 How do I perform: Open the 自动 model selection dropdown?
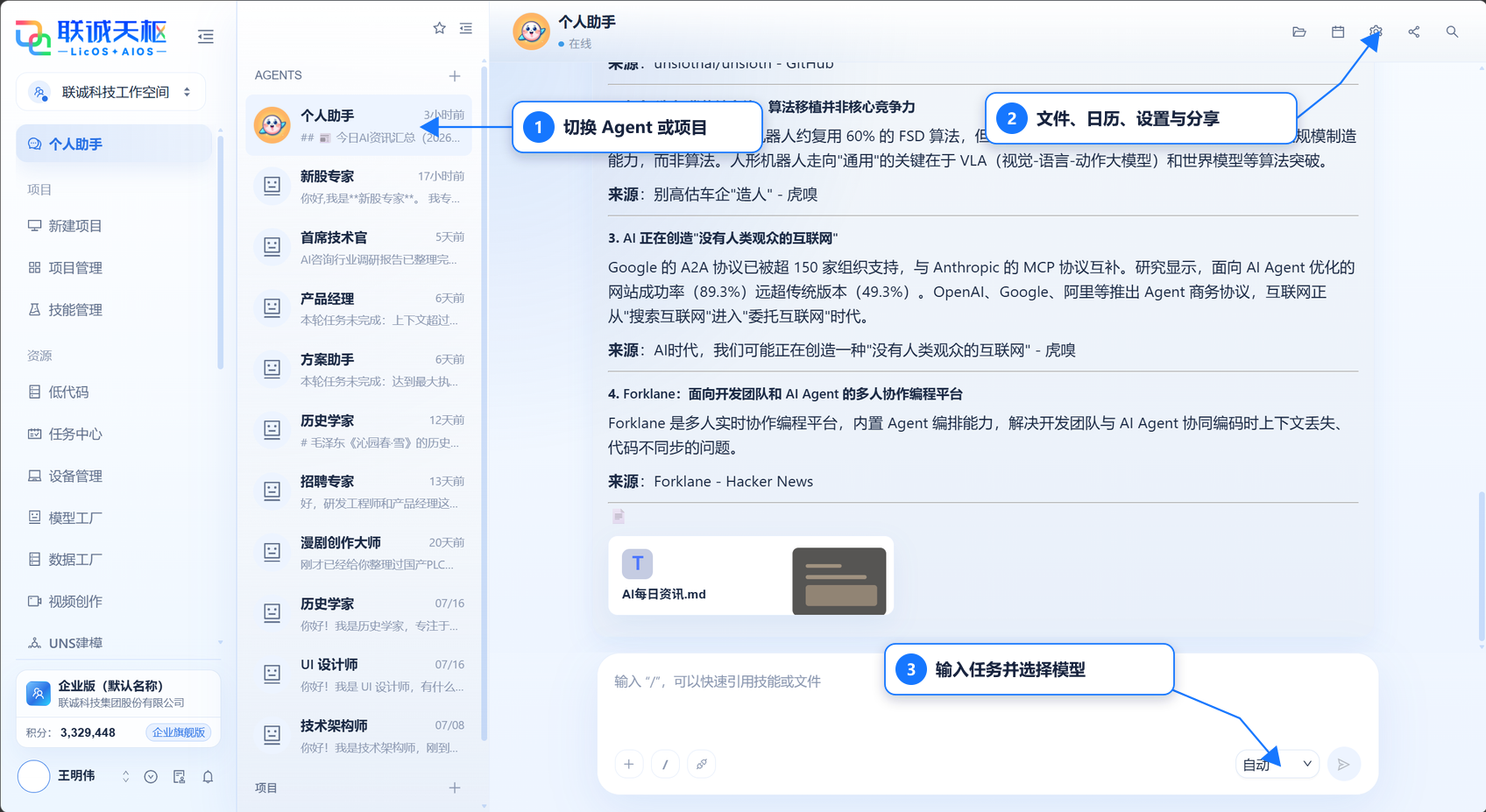pos(1277,764)
